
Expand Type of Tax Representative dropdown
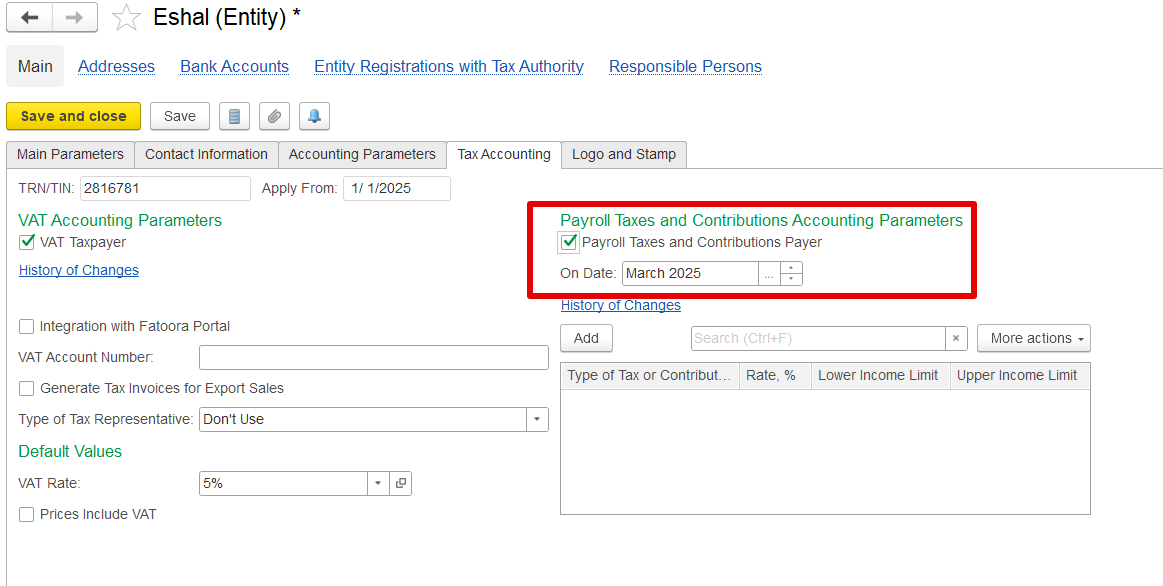pyautogui.click(x=537, y=419)
